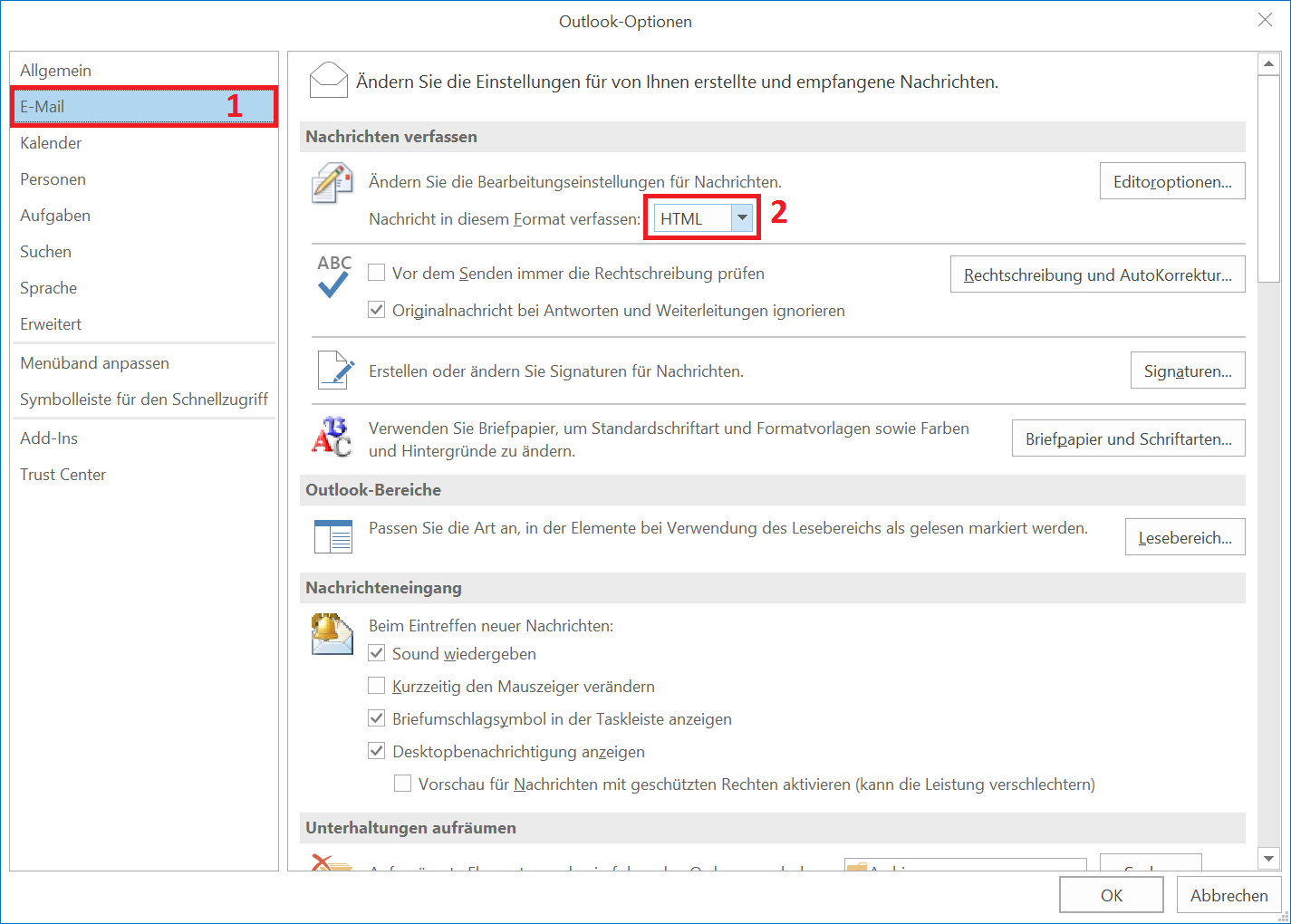Cancel with the Abbrechen button
This screenshot has width=1291, height=924.
[x=1229, y=895]
